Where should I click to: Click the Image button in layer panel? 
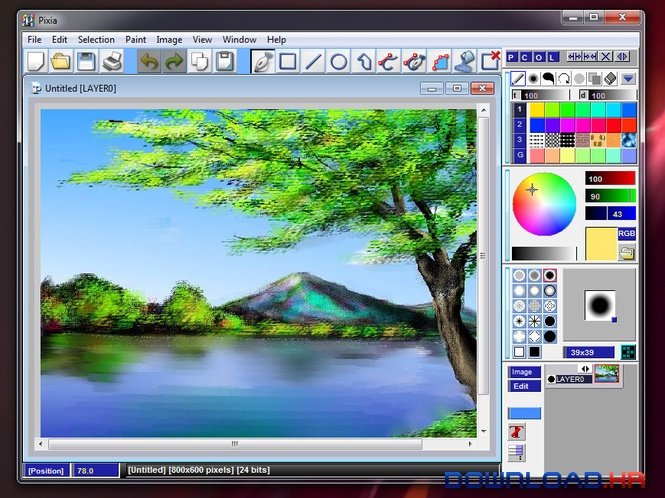pyautogui.click(x=522, y=372)
